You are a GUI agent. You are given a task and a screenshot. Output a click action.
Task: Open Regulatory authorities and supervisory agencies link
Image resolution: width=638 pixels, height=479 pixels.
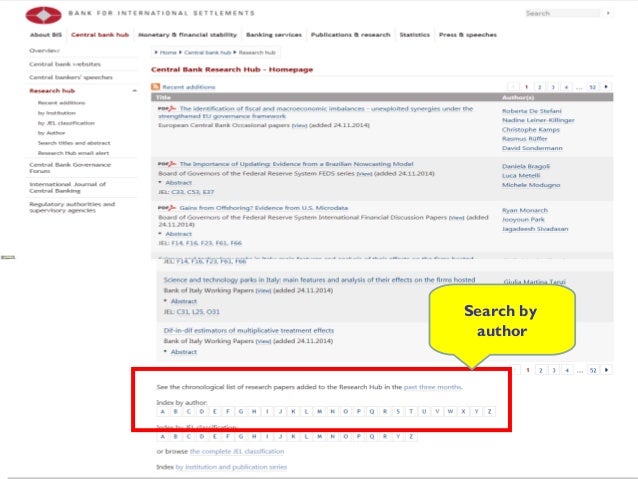pos(72,207)
